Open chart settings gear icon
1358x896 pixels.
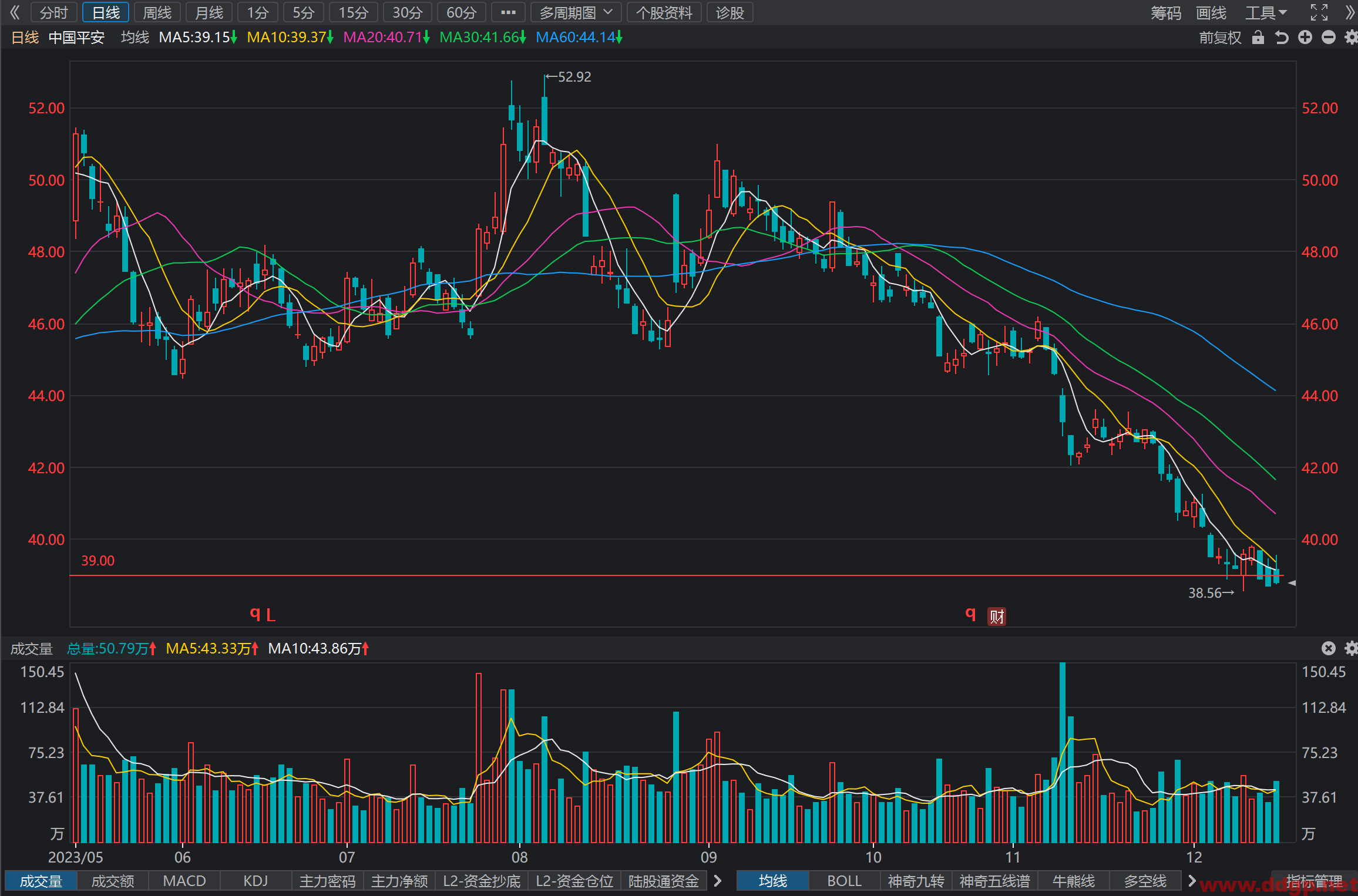point(1351,38)
